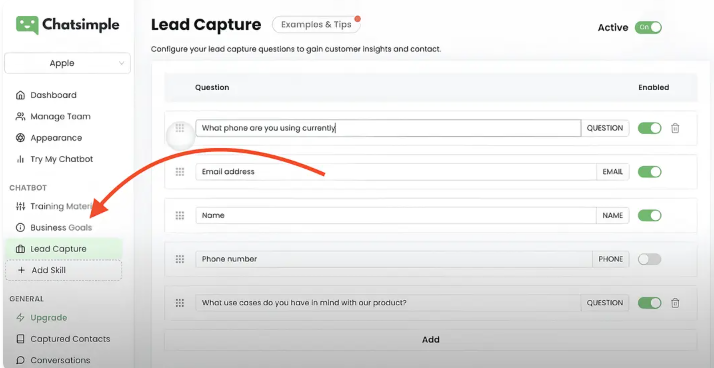Screen dimensions: 714x368
Task: Click drag handle of use cases question row
Action: point(180,303)
